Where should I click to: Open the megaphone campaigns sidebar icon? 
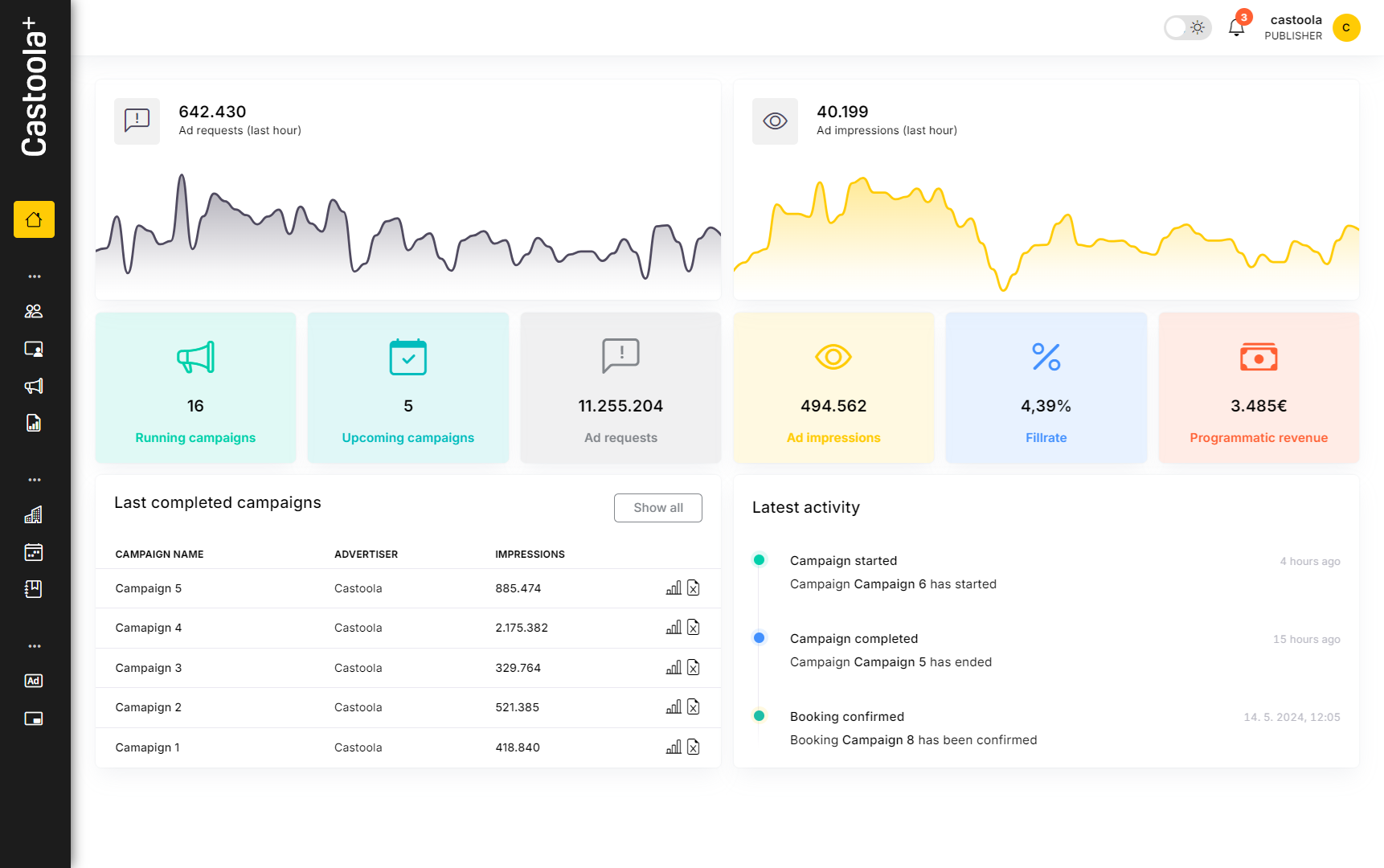point(34,387)
